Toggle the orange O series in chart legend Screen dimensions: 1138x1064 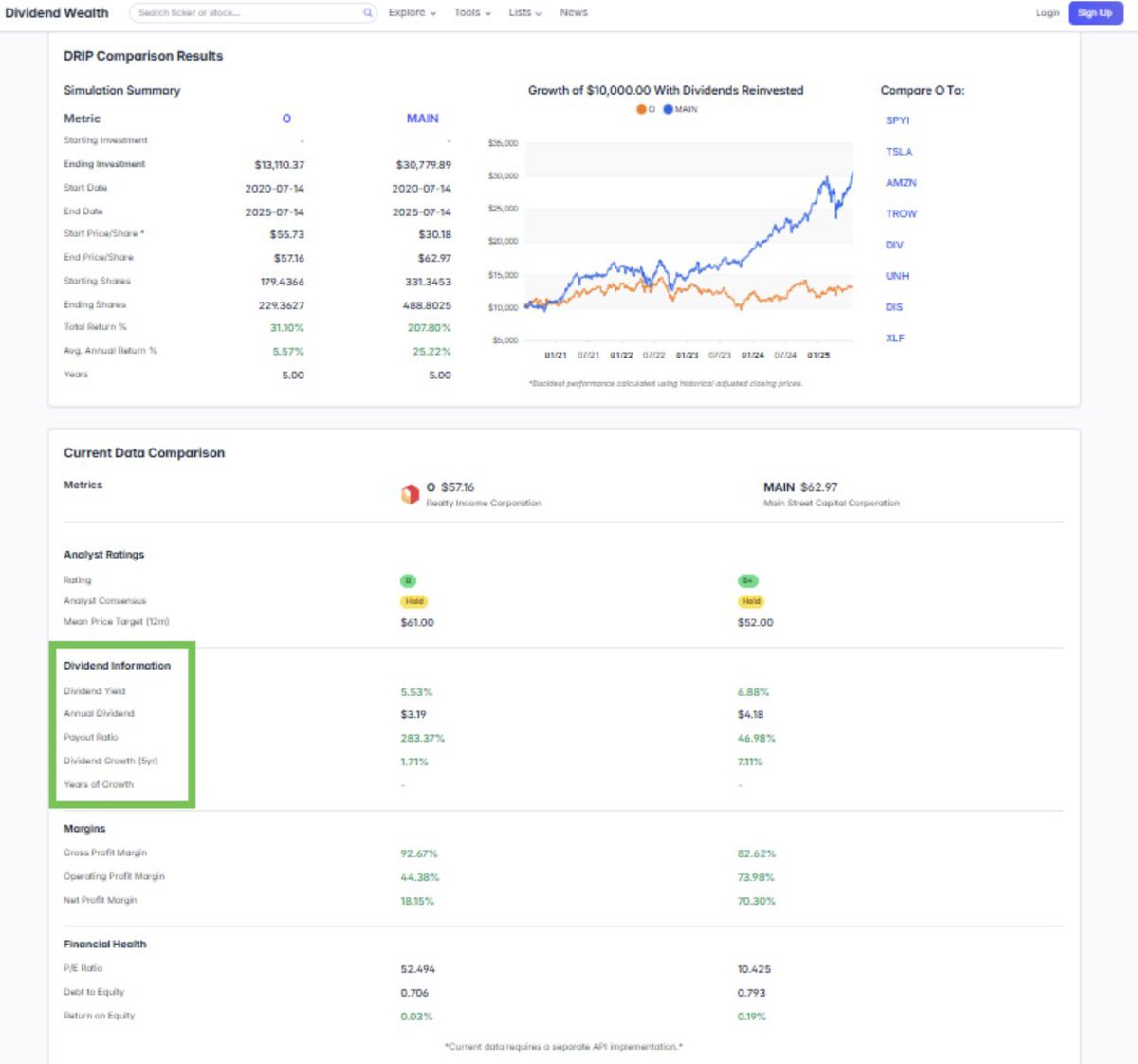pos(646,110)
